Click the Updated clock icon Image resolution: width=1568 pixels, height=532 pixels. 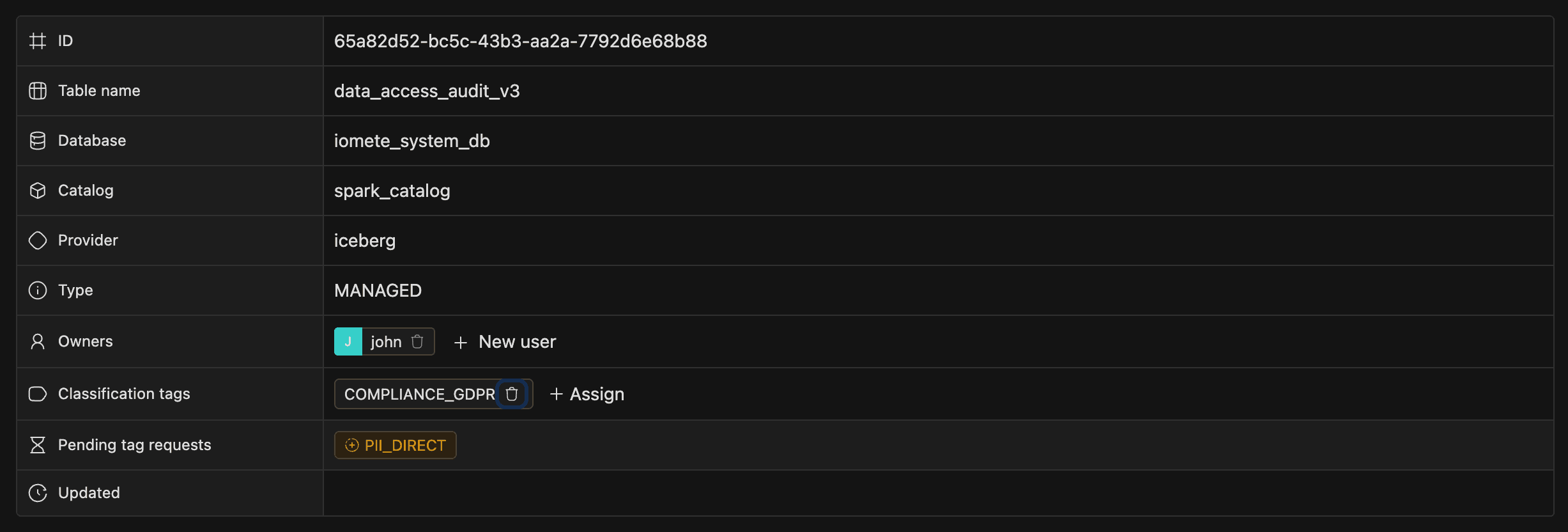pos(38,493)
